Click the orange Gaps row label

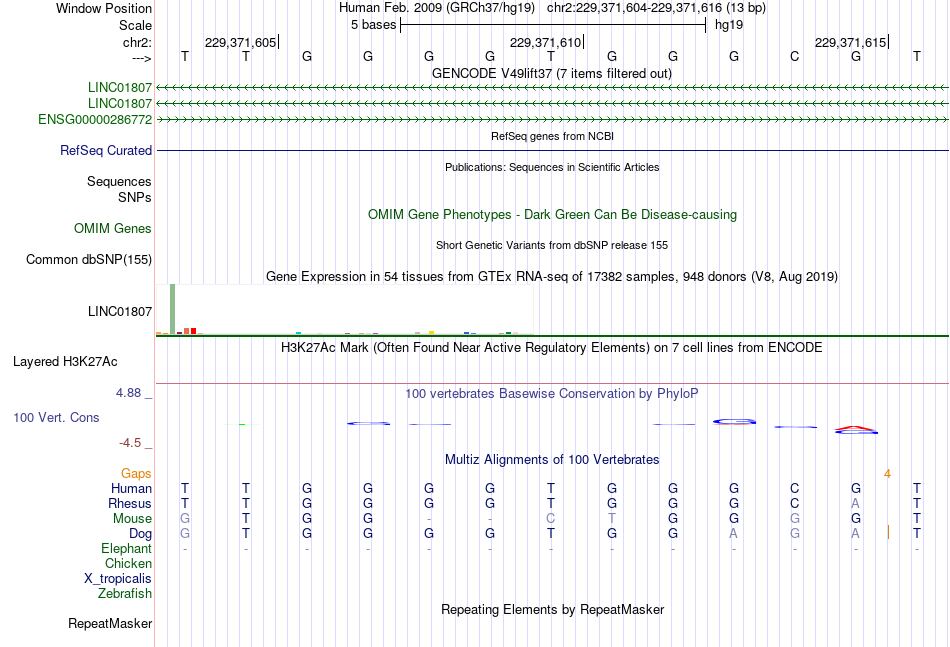(136, 473)
